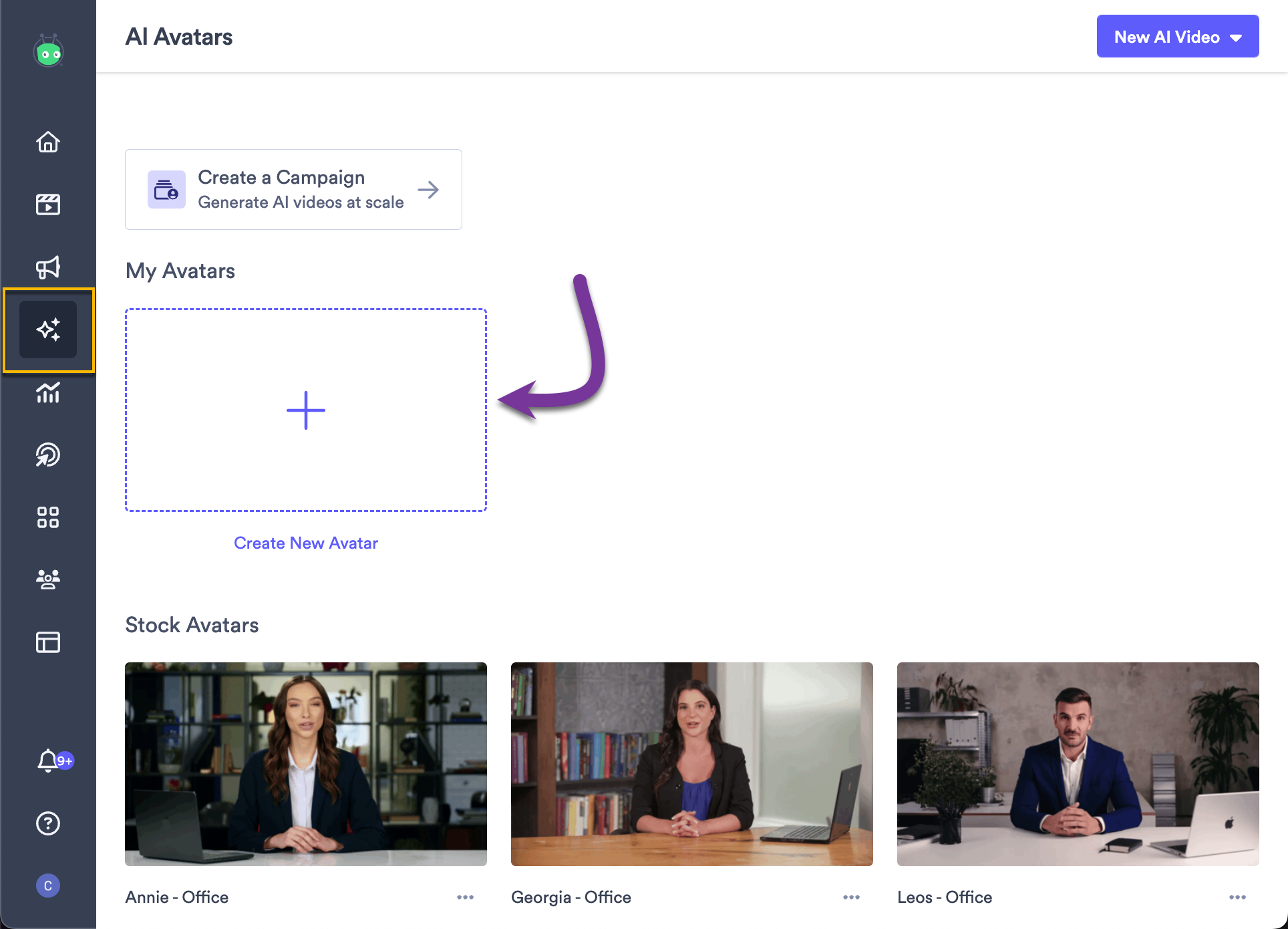Image resolution: width=1288 pixels, height=929 pixels.
Task: Open help via the question mark icon
Action: (47, 823)
